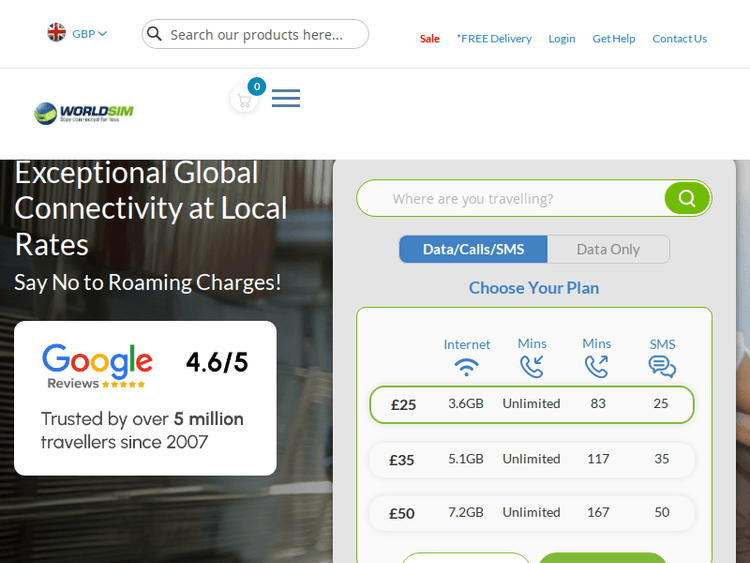Open the Sale menu item
This screenshot has height=563, width=750.
[x=430, y=39]
